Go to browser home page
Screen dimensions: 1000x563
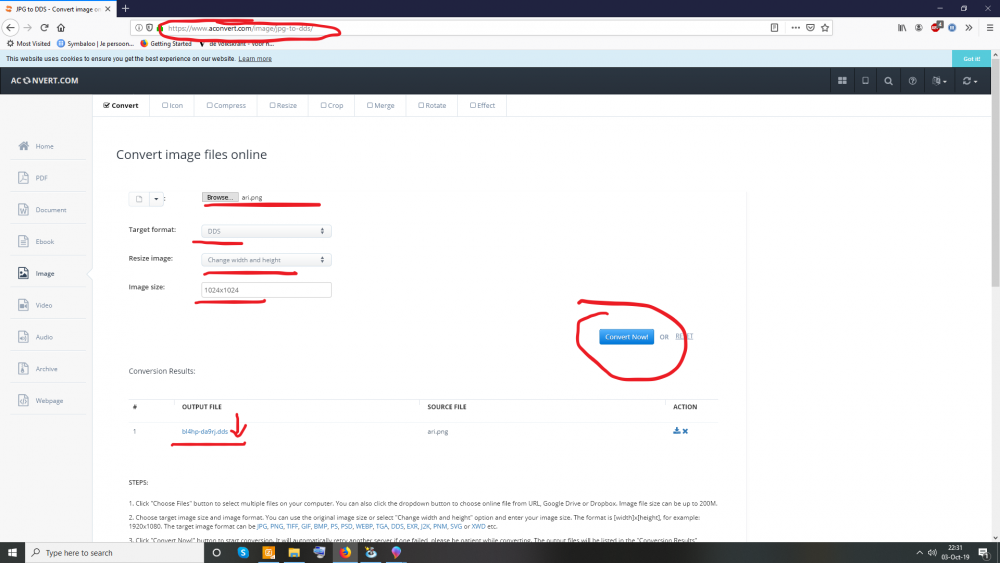(61, 27)
